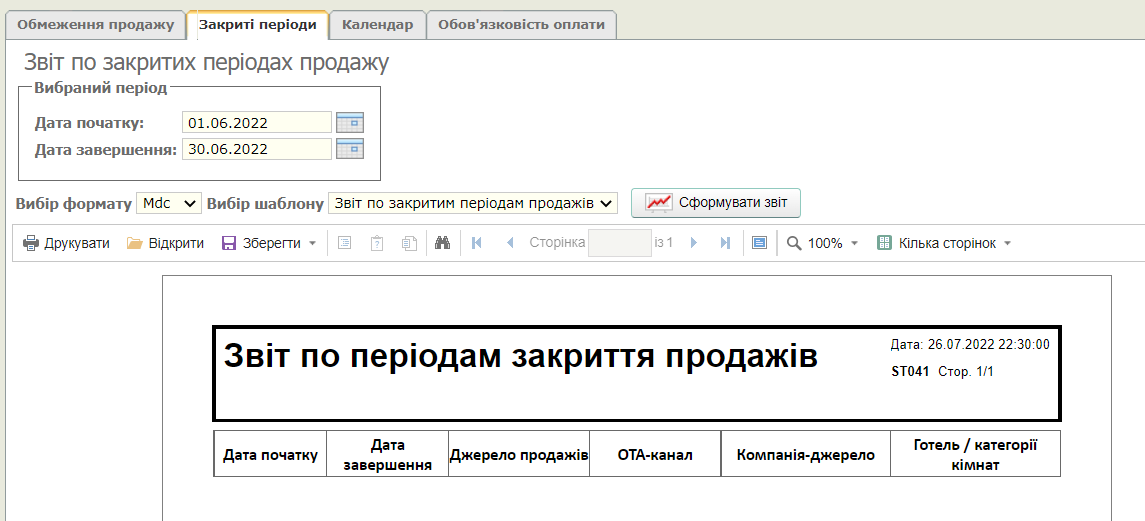Image resolution: width=1145 pixels, height=521 pixels.
Task: Open the Кілька сторінок view dropdown
Action: [944, 243]
